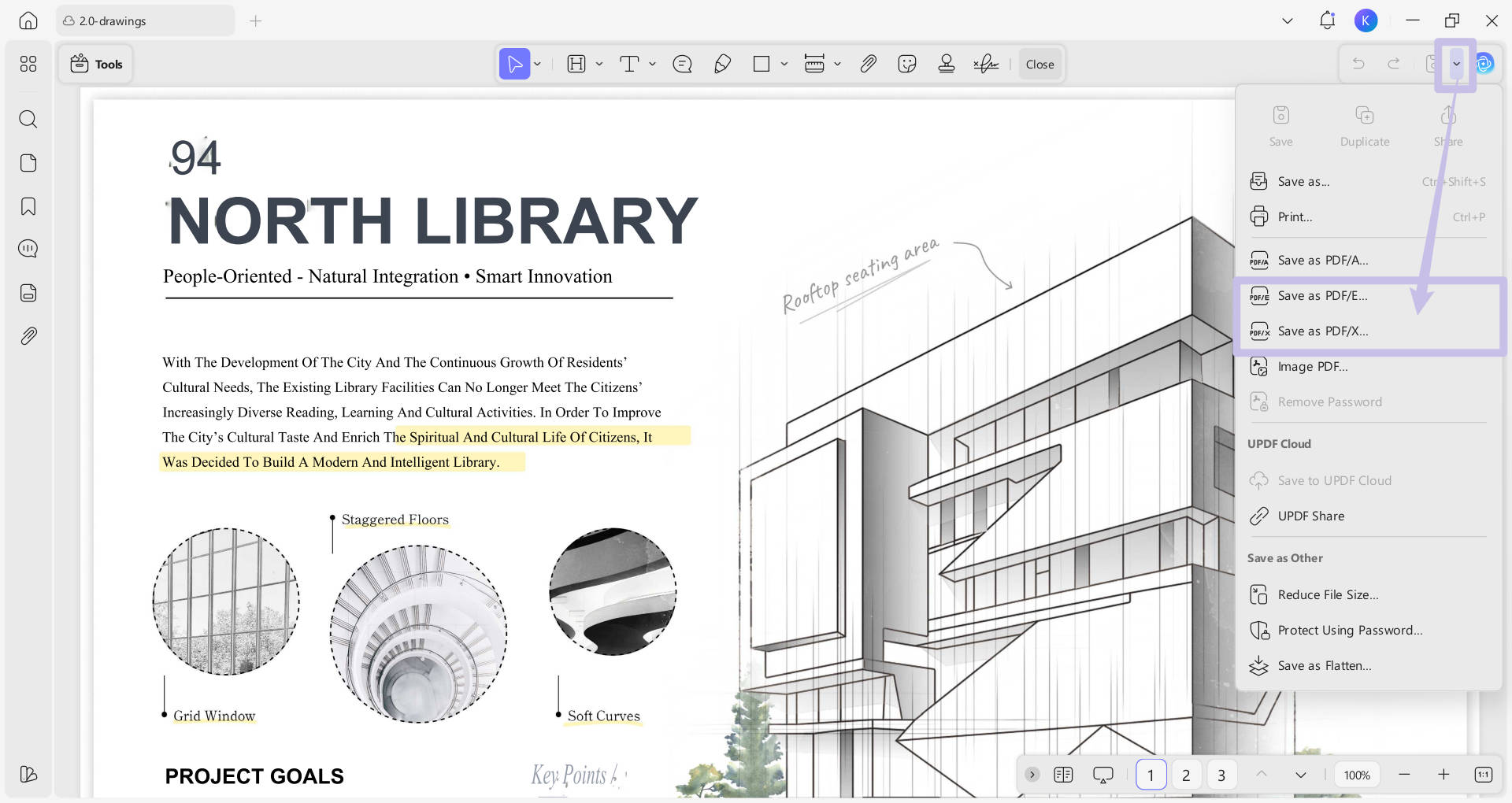Viewport: 1512px width, 803px height.
Task: Click the Close button in the toolbar
Action: coord(1039,64)
